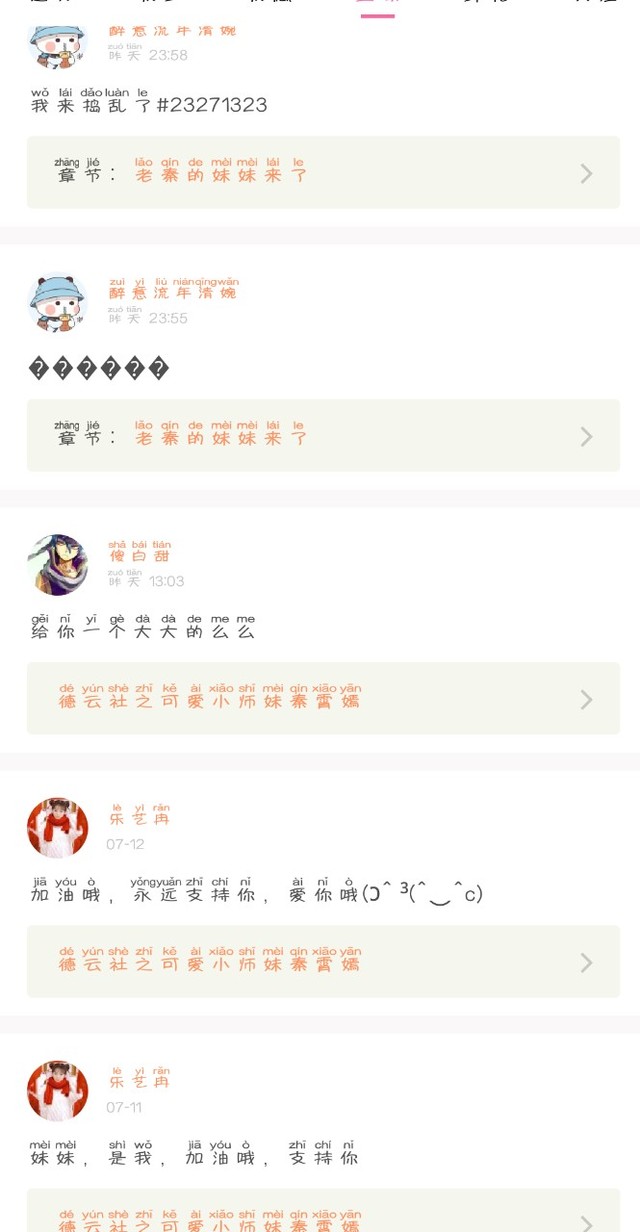Open username 醉意流年清婉 on the 23:55 comment
Viewport: 640px width, 1232px height.
174,288
